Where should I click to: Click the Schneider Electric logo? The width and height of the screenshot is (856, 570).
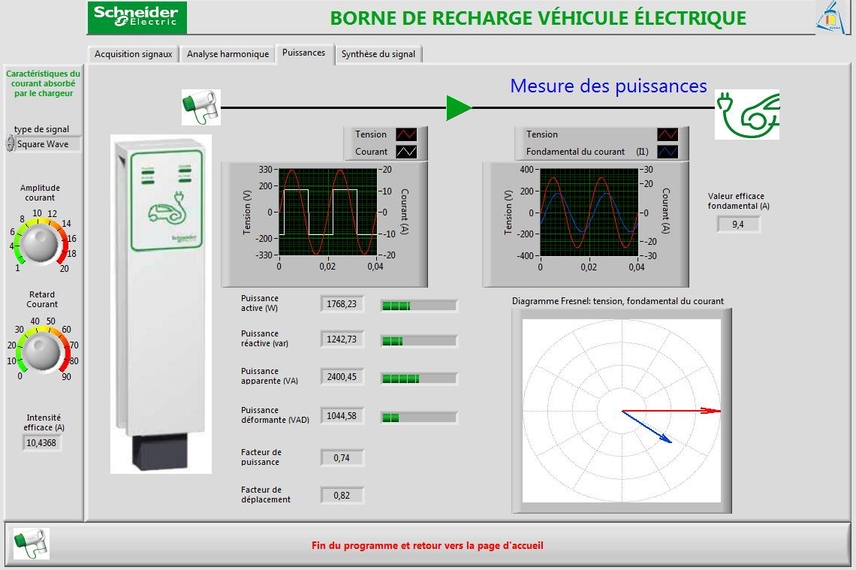click(x=136, y=17)
